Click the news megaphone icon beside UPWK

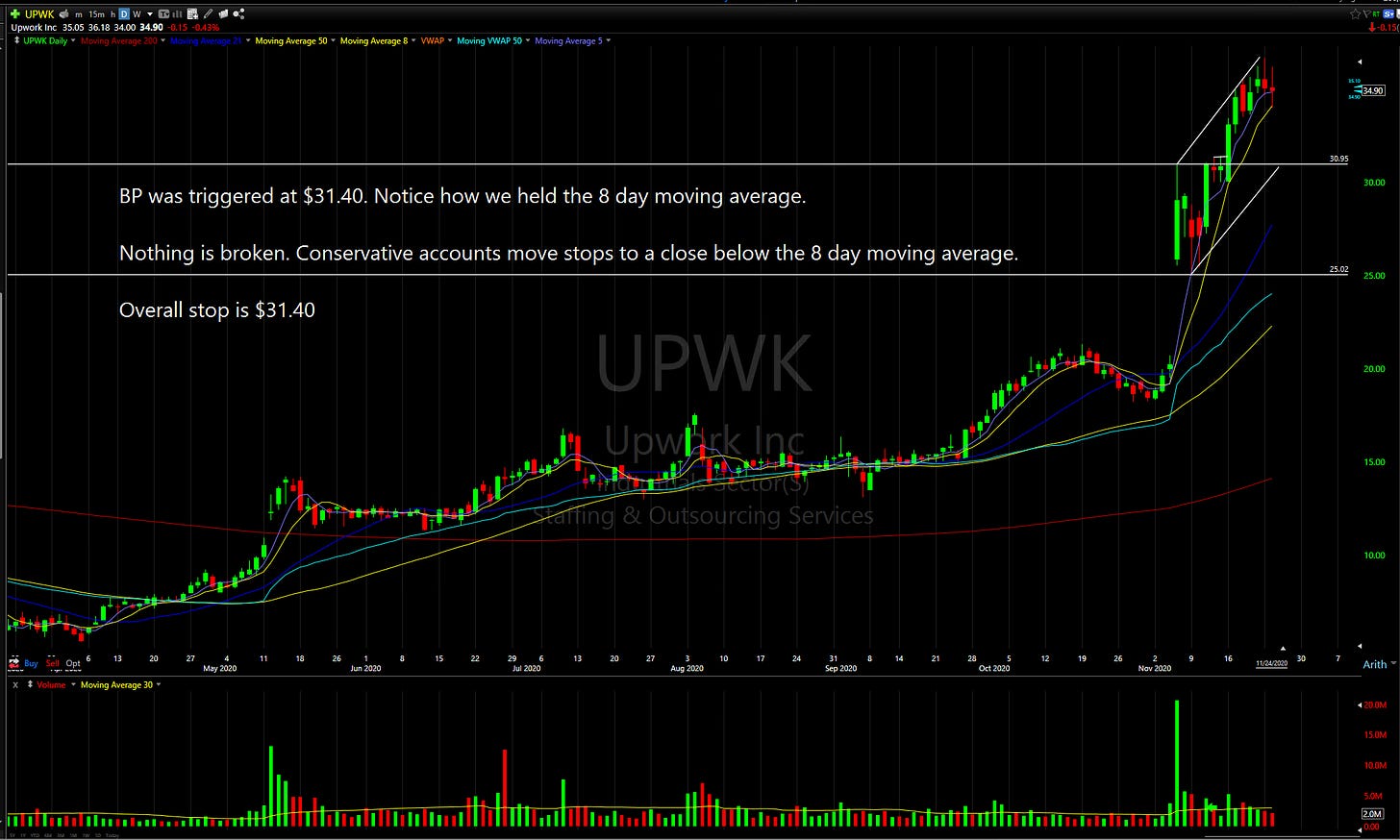[x=64, y=13]
